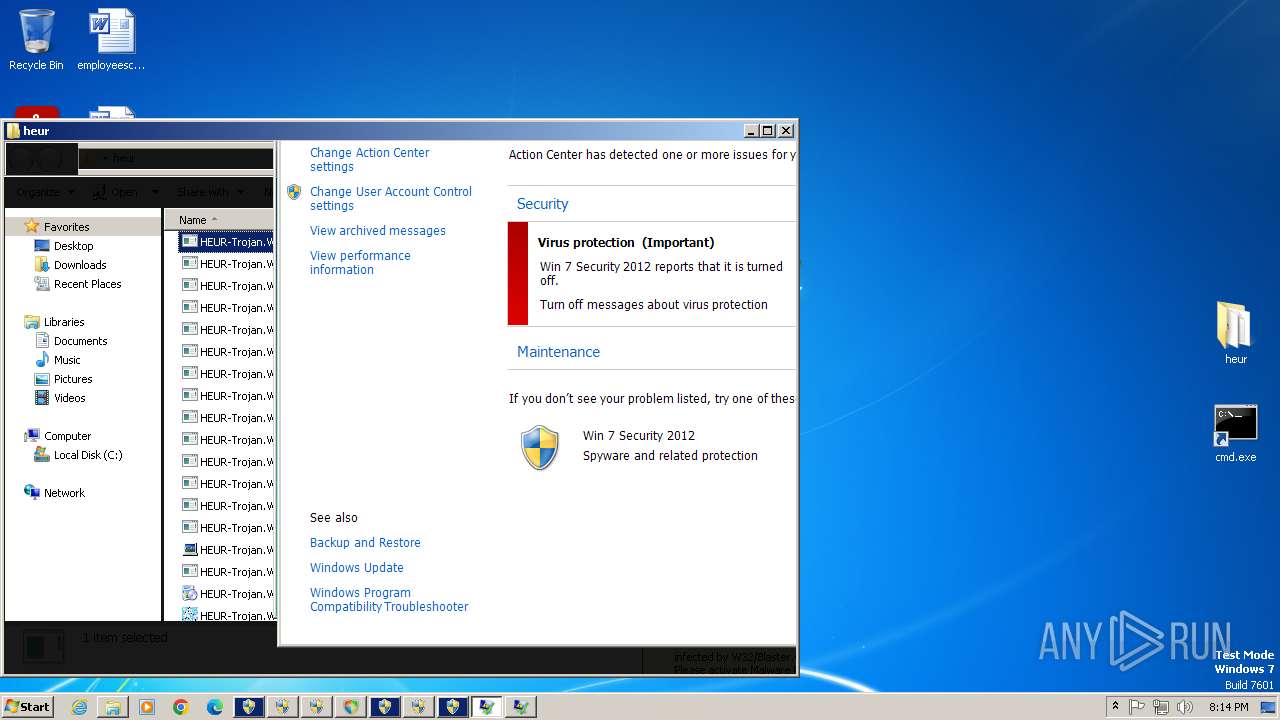1280x720 pixels.
Task: Open Pictures library in navigation pane
Action: click(73, 379)
